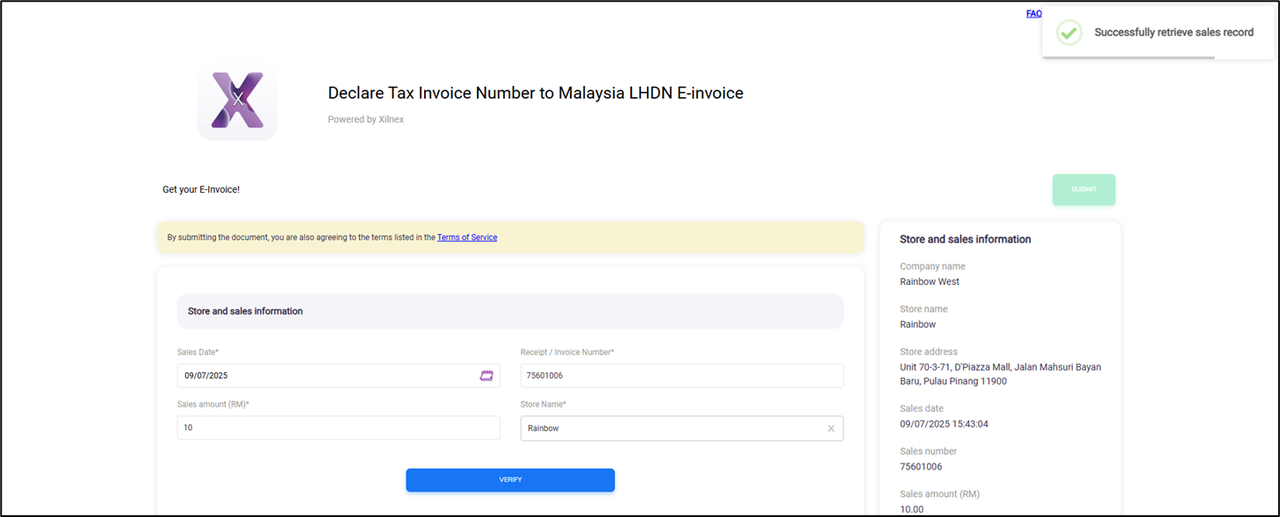Select the Rainbow West company name

click(929, 282)
